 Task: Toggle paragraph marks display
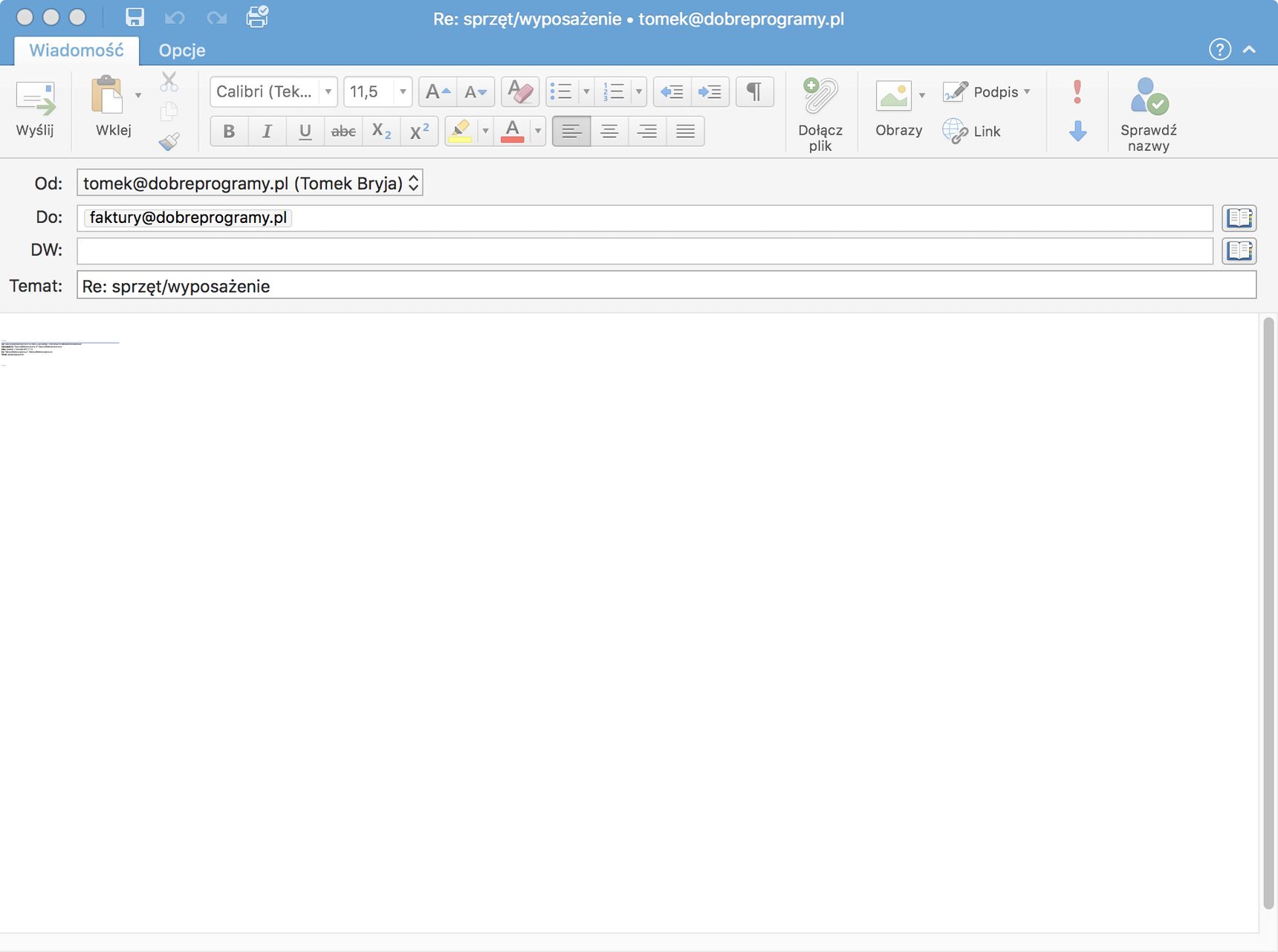(754, 92)
